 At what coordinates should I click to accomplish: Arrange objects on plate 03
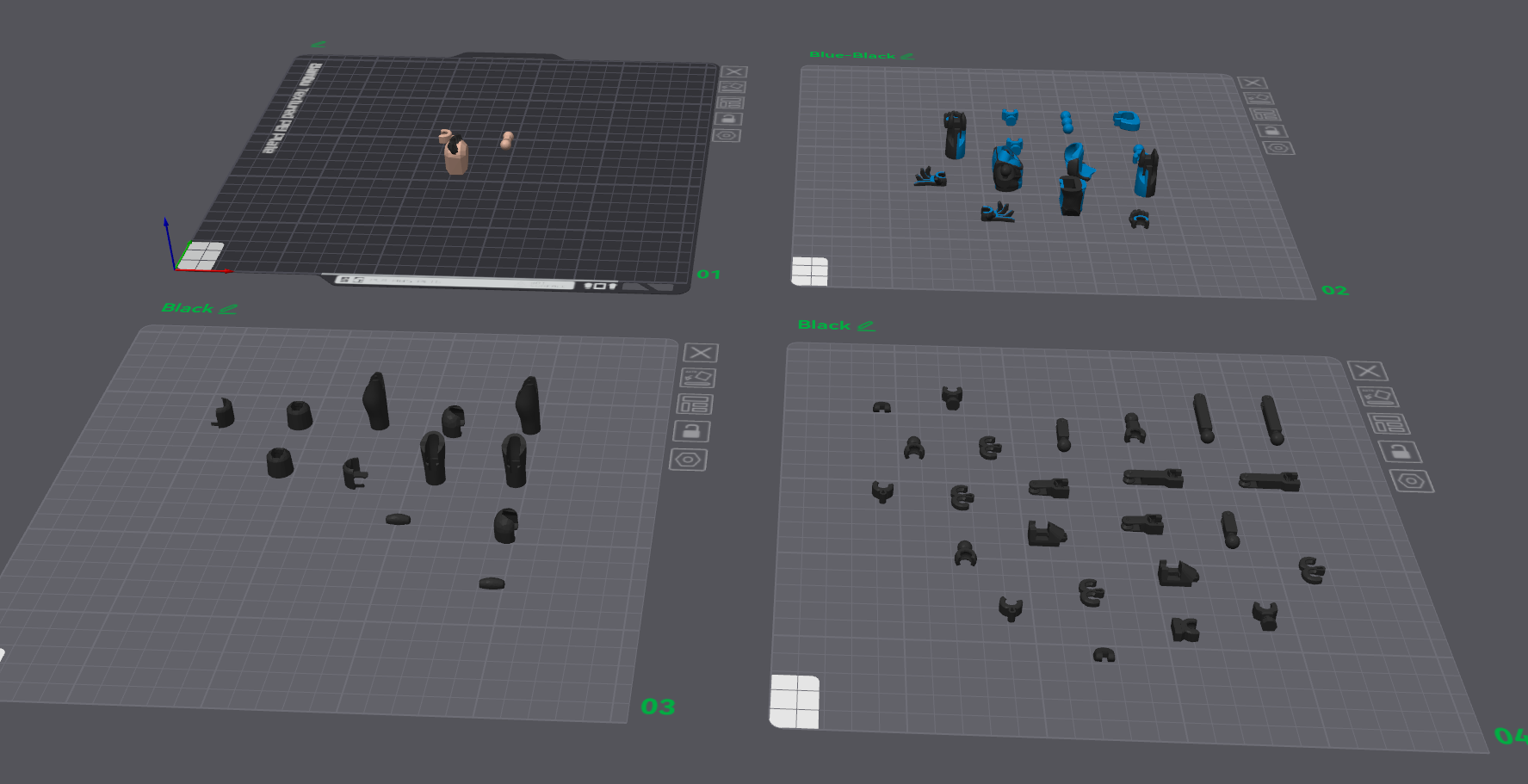click(x=695, y=404)
